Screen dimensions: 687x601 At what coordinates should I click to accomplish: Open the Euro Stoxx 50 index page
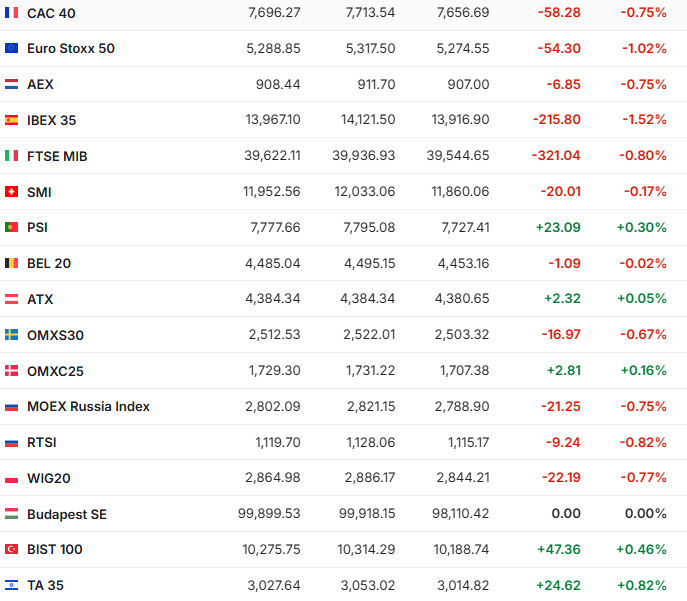pos(71,48)
